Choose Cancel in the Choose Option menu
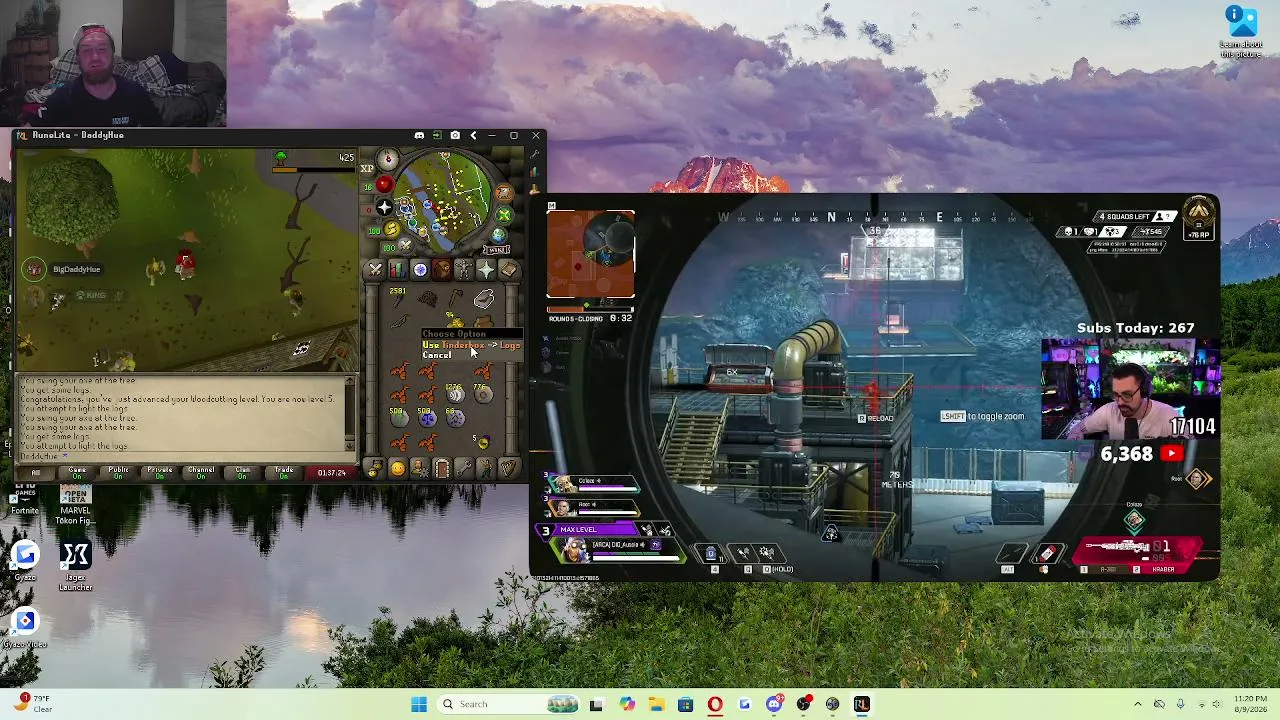The height and width of the screenshot is (720, 1280). coord(437,355)
